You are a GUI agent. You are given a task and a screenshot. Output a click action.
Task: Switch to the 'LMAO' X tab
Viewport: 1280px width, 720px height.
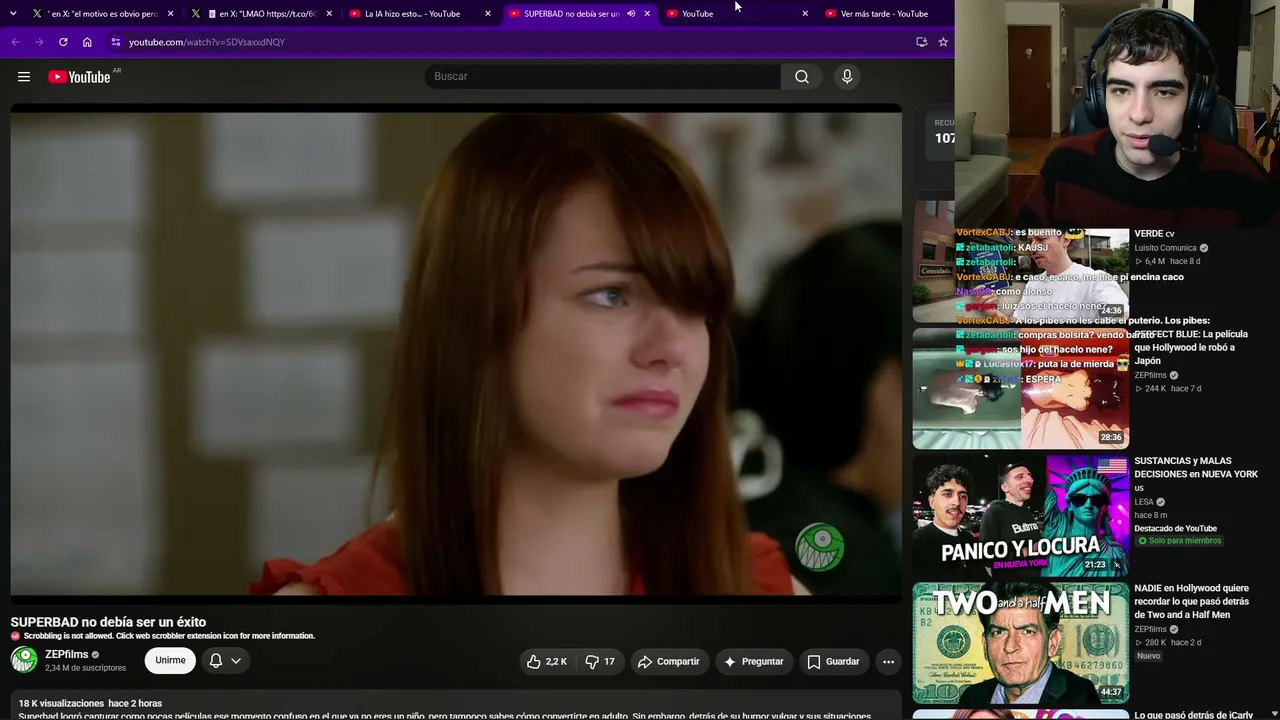coord(260,14)
